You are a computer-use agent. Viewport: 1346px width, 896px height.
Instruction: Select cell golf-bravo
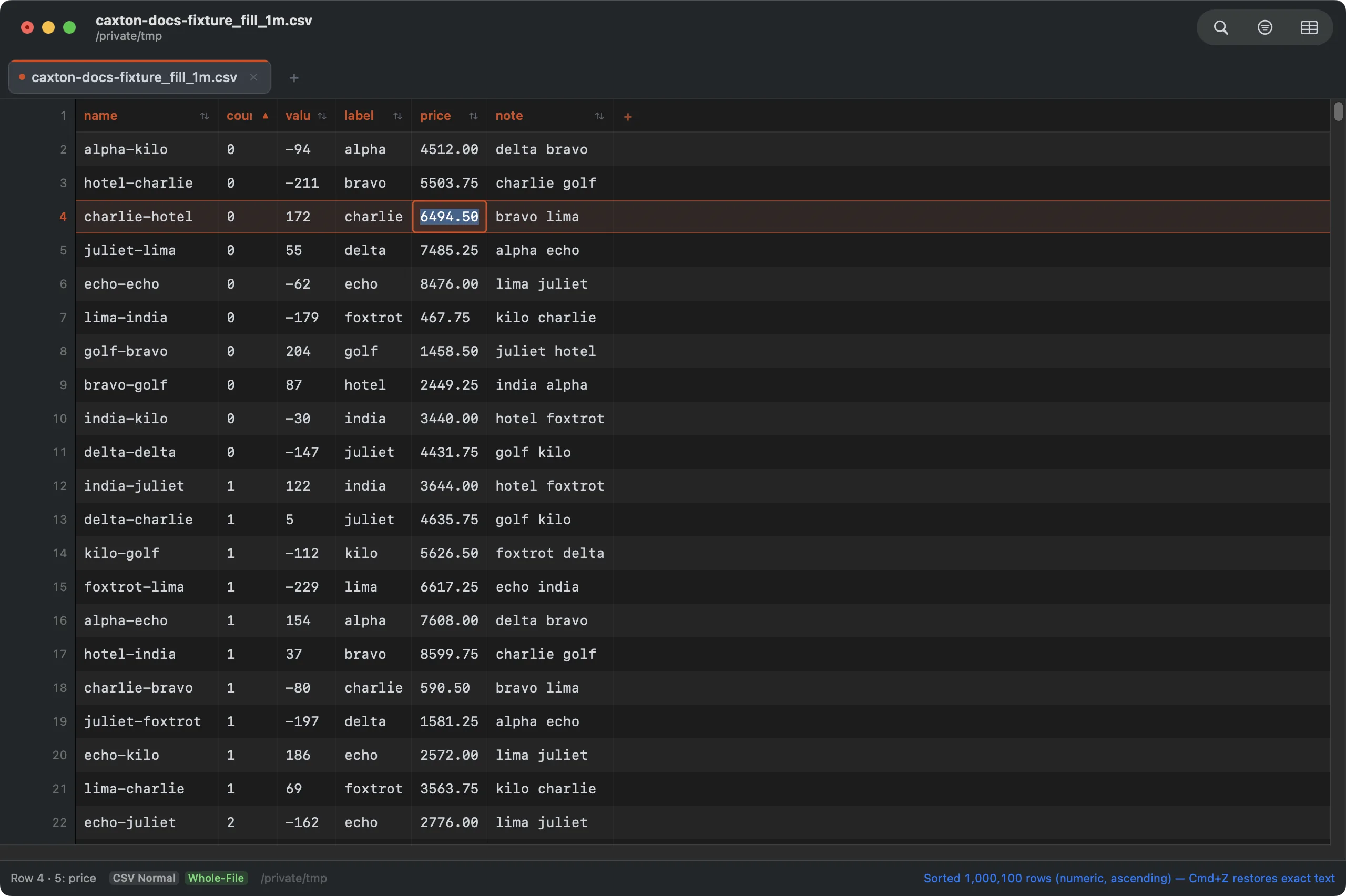[x=147, y=351]
